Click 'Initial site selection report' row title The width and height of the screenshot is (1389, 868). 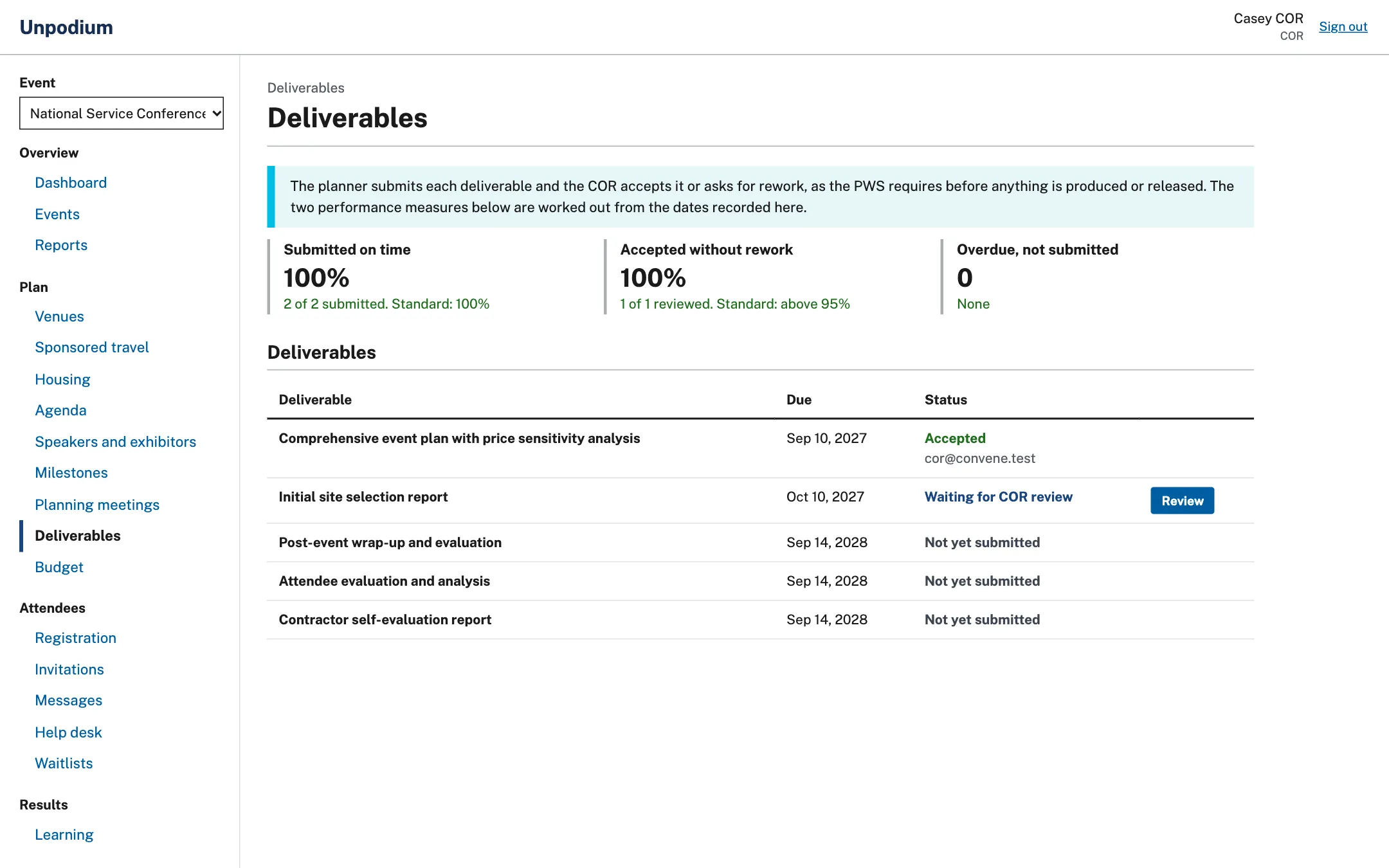[x=363, y=496]
